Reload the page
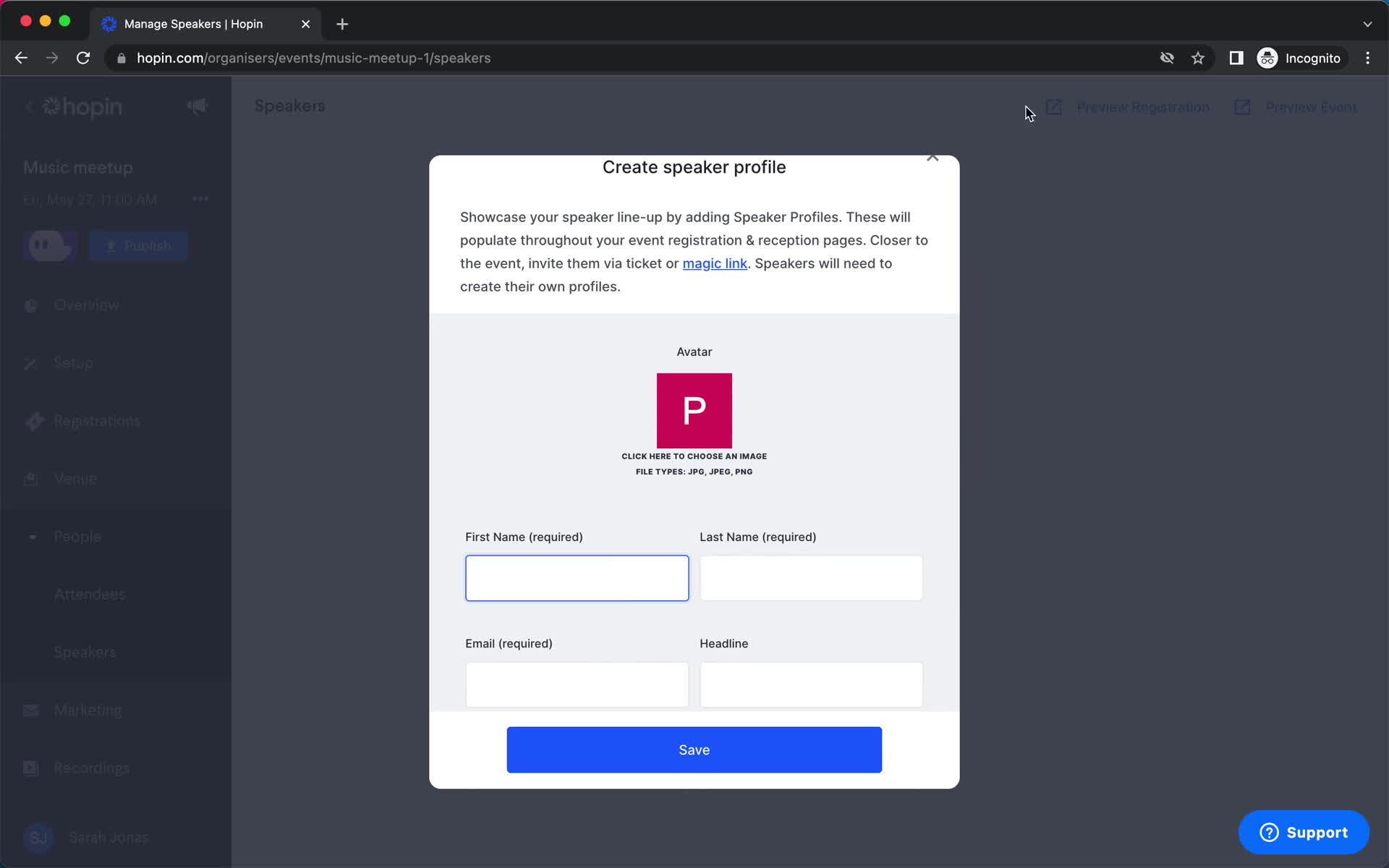1389x868 pixels. pos(83,58)
